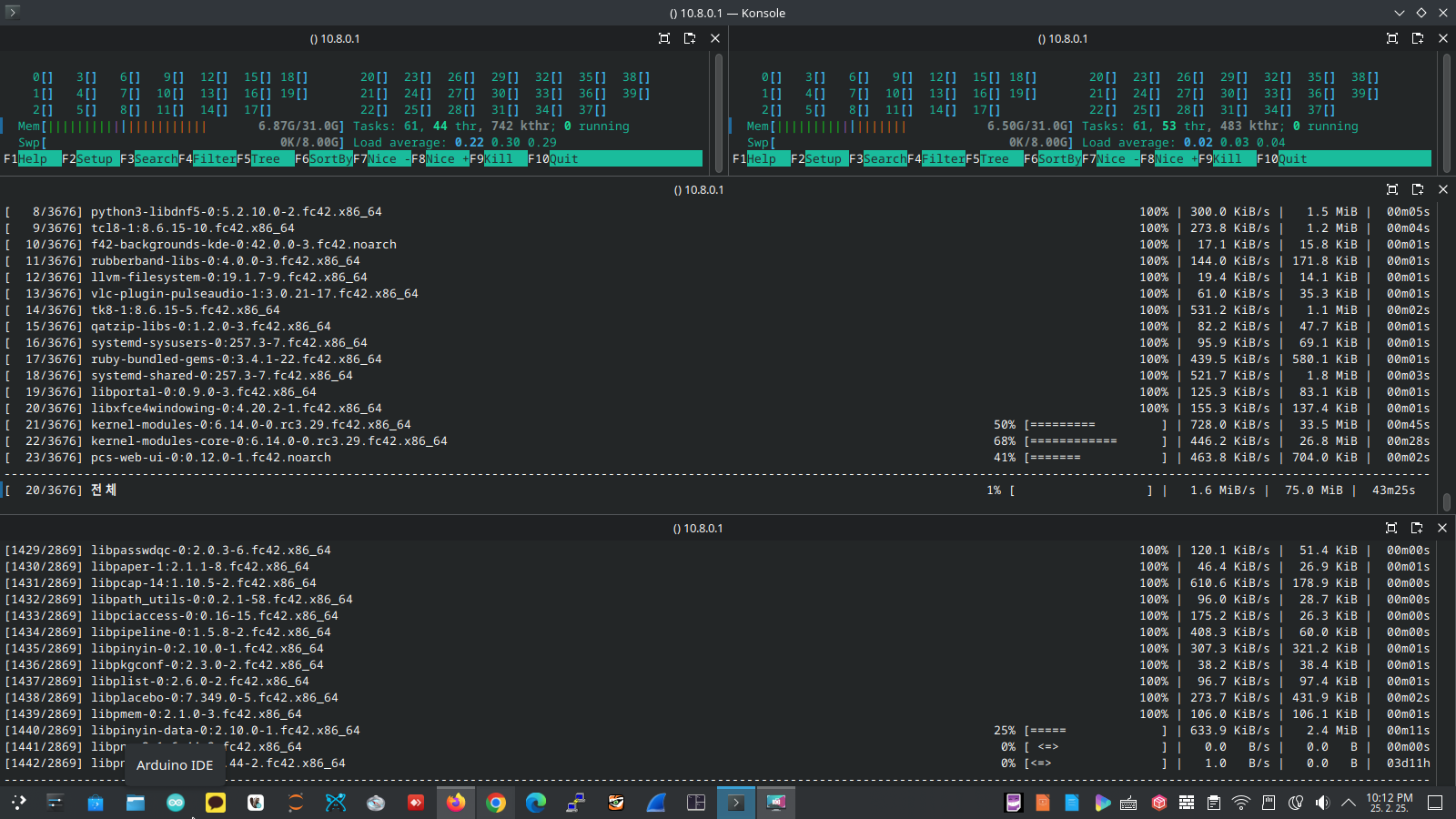Select the pcs-web-ui package row
Screen dimensions: 1456x819
pyautogui.click(x=717, y=458)
